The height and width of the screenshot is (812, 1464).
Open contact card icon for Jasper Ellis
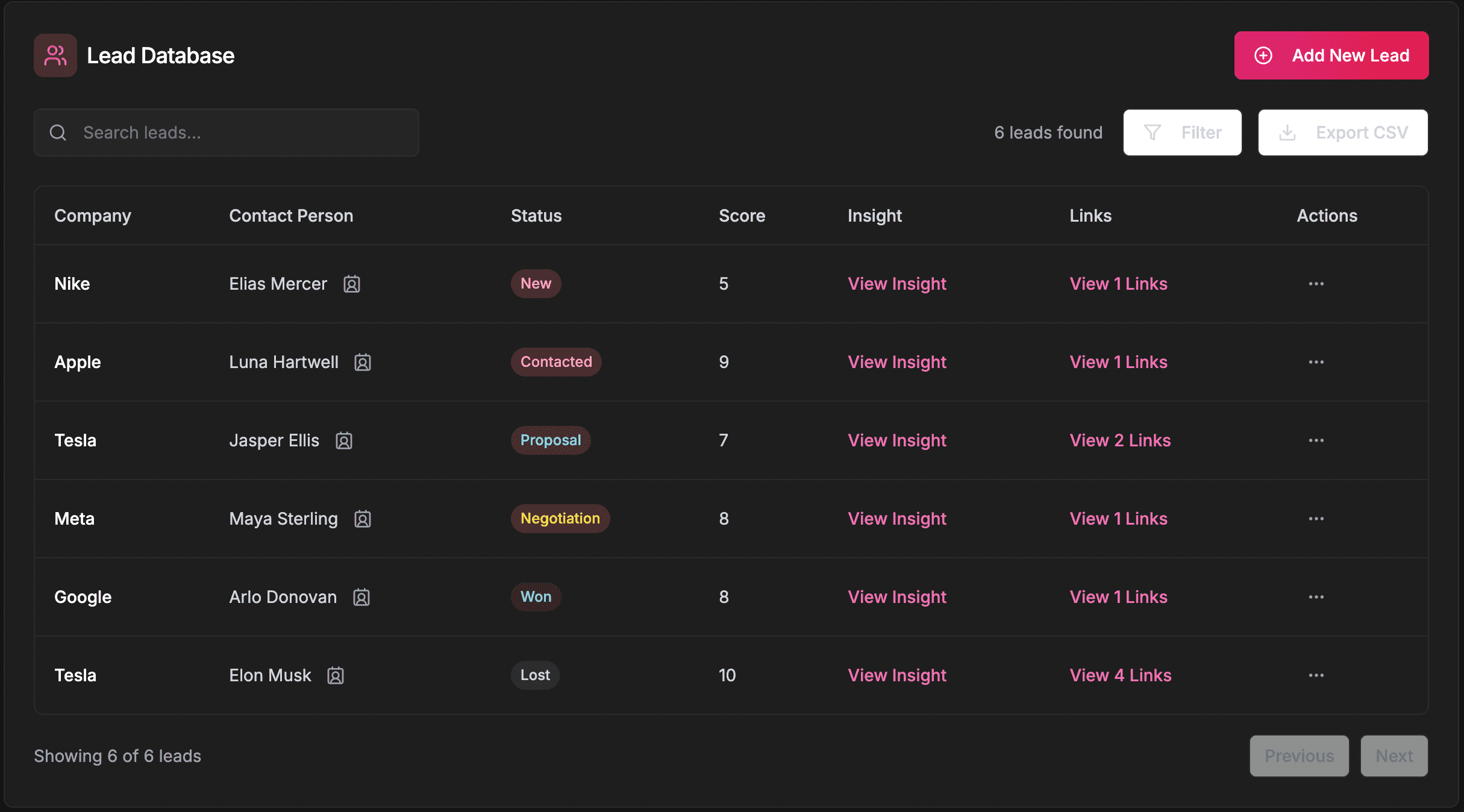pyautogui.click(x=344, y=440)
